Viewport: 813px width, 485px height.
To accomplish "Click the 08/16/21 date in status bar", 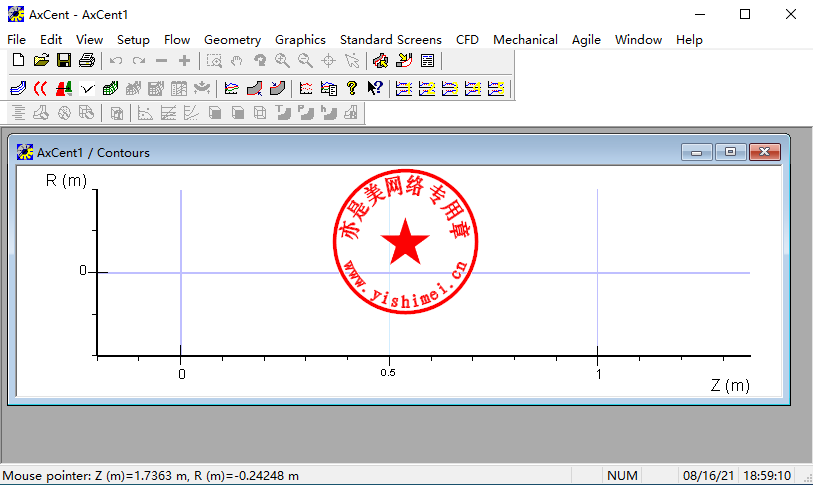I will 708,476.
